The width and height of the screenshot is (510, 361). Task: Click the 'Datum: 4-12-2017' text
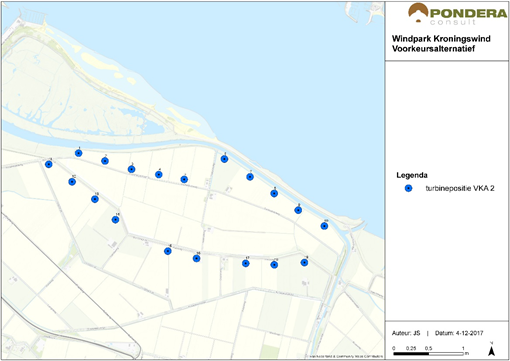(x=459, y=333)
